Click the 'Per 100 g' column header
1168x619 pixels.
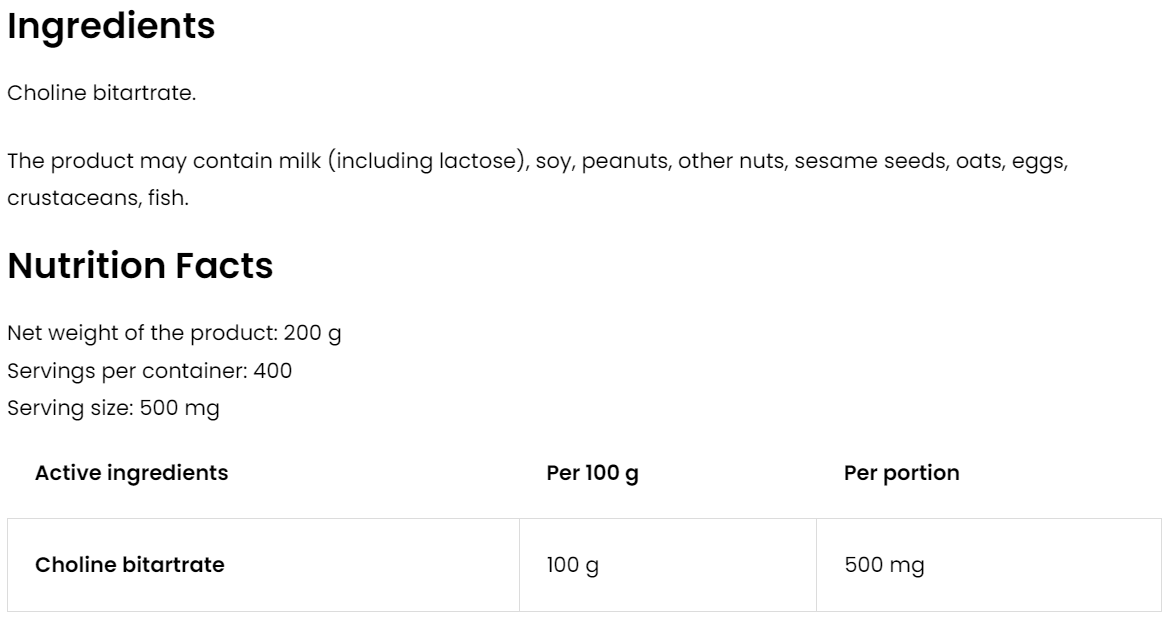592,473
